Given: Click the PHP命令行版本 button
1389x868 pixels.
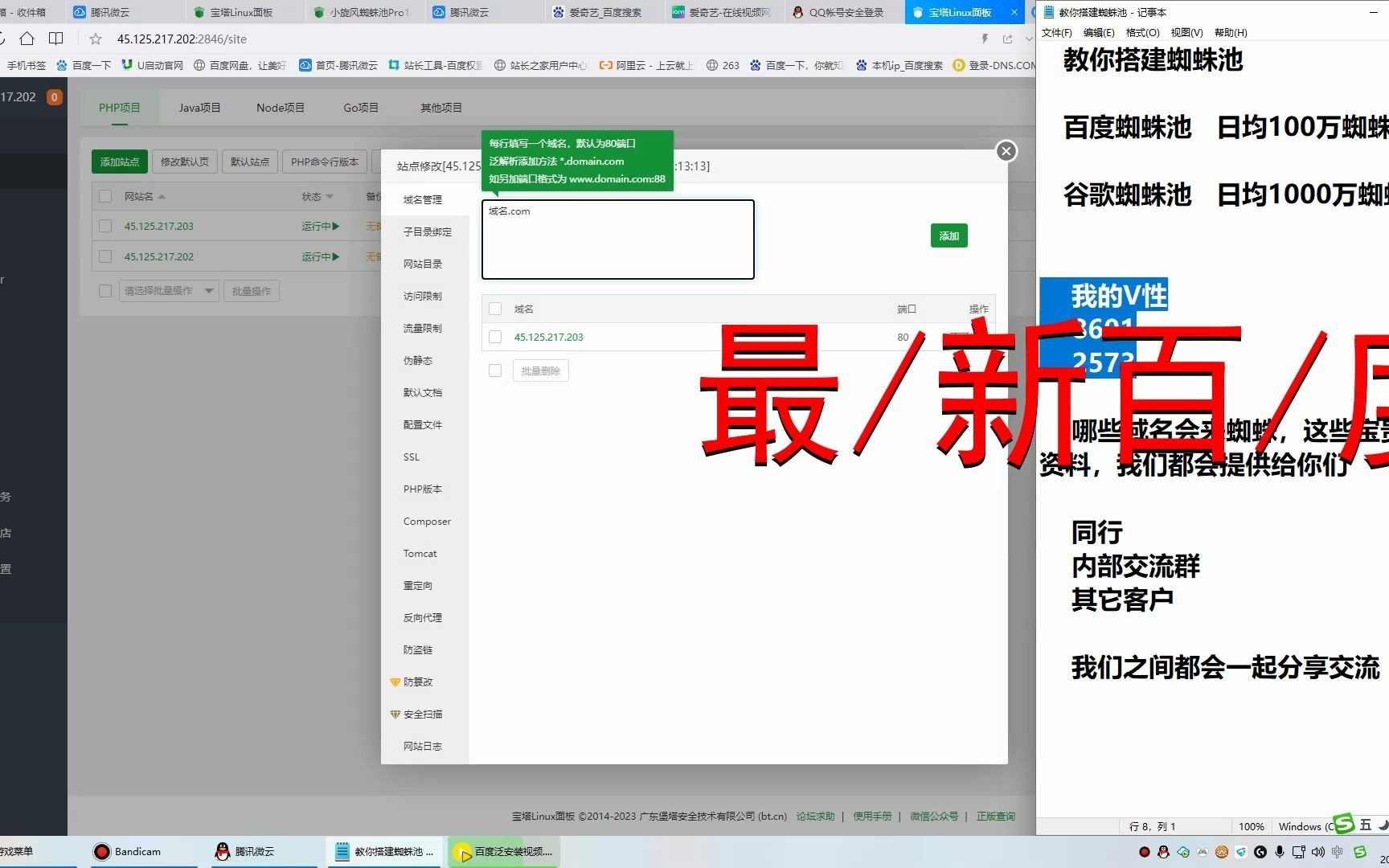Looking at the screenshot, I should tap(325, 162).
